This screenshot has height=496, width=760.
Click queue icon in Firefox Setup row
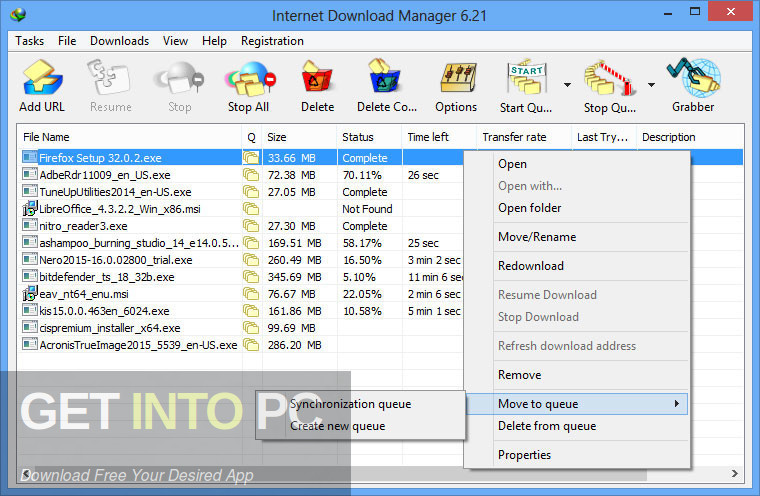click(x=251, y=158)
